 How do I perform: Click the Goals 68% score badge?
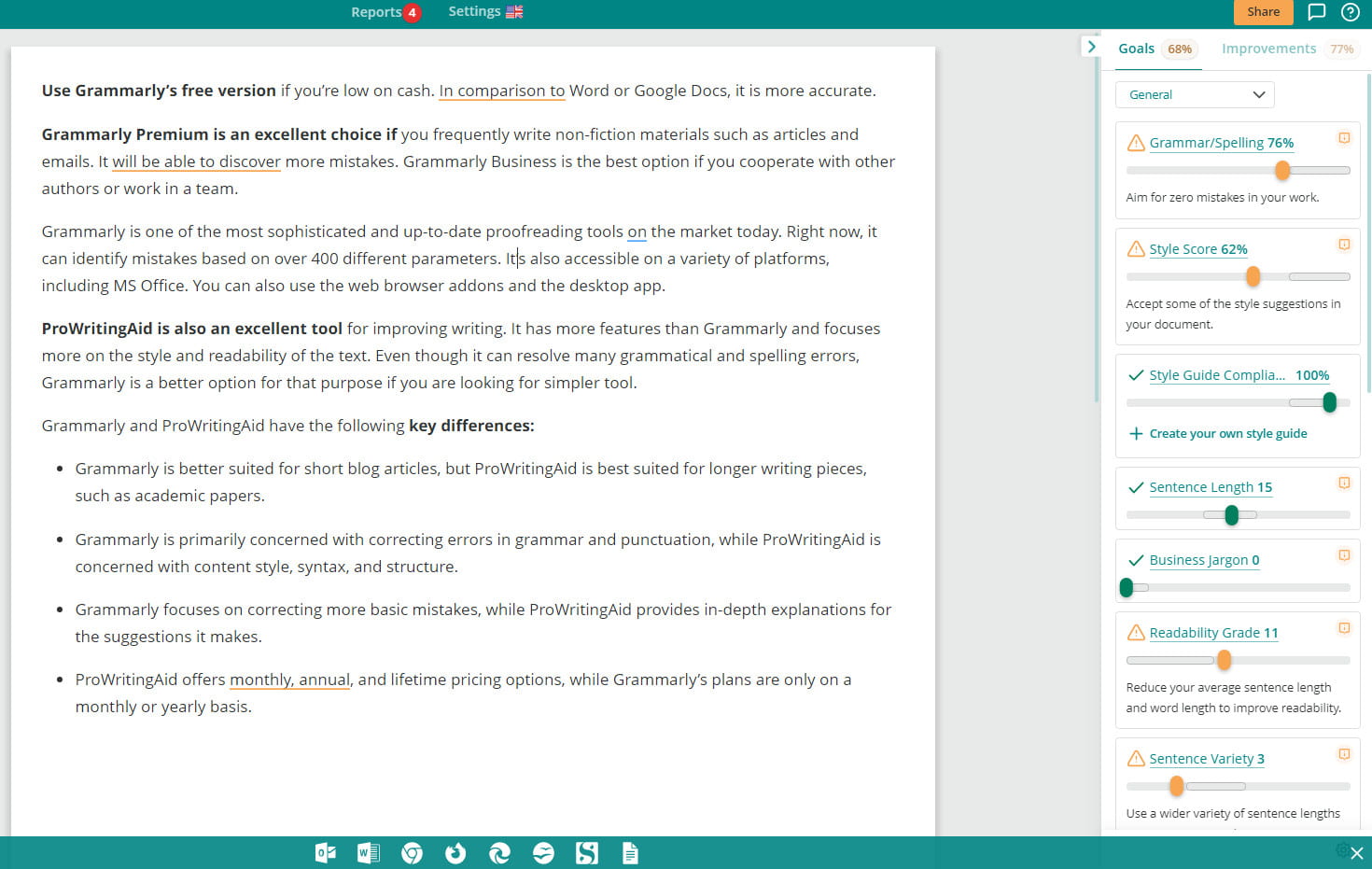(1180, 49)
